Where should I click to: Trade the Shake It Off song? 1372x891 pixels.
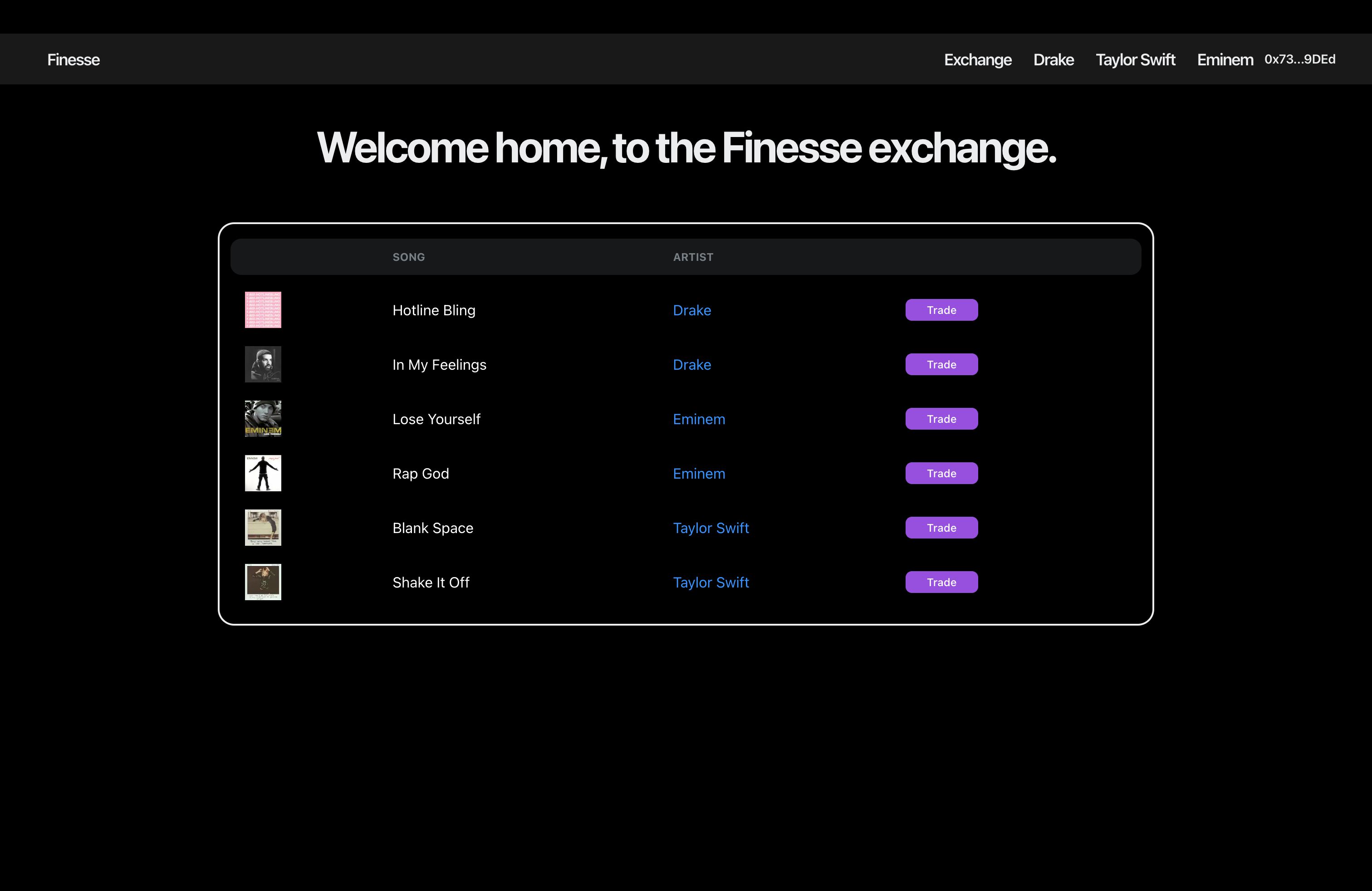[x=941, y=582]
